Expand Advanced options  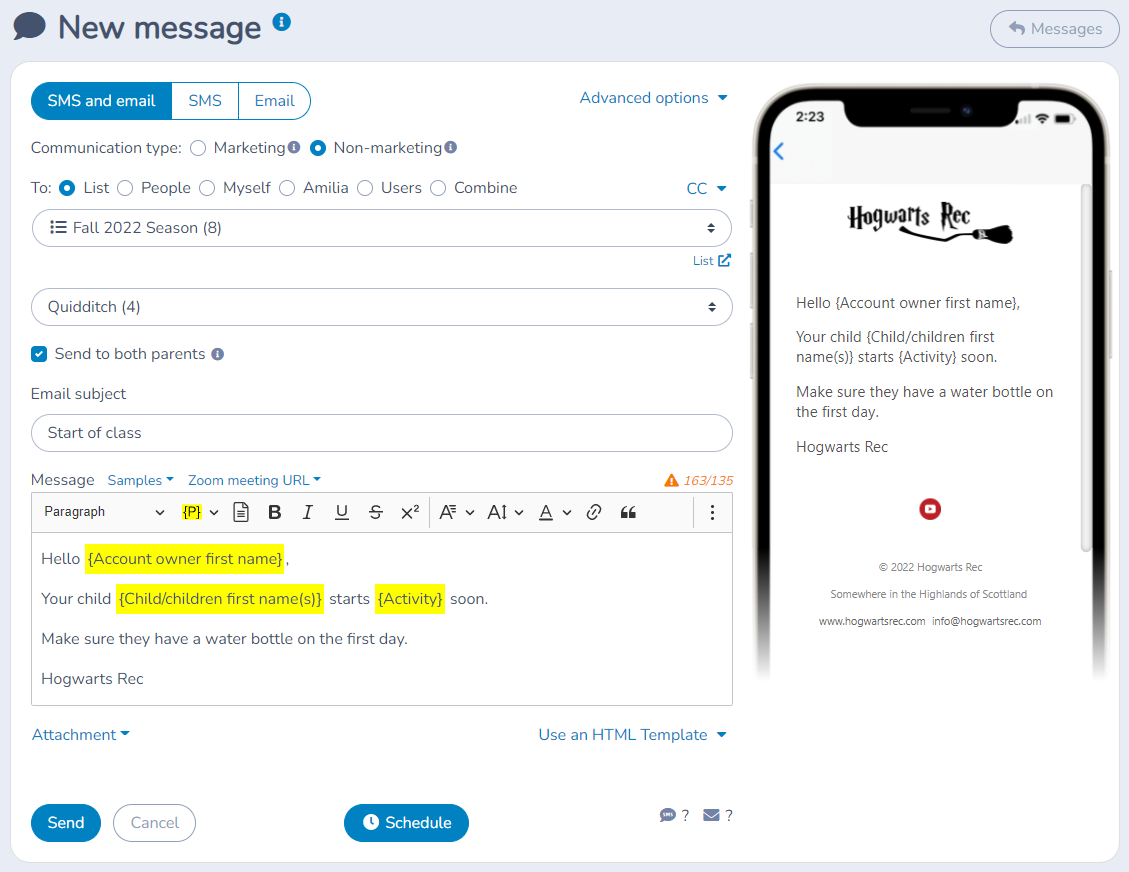[653, 98]
